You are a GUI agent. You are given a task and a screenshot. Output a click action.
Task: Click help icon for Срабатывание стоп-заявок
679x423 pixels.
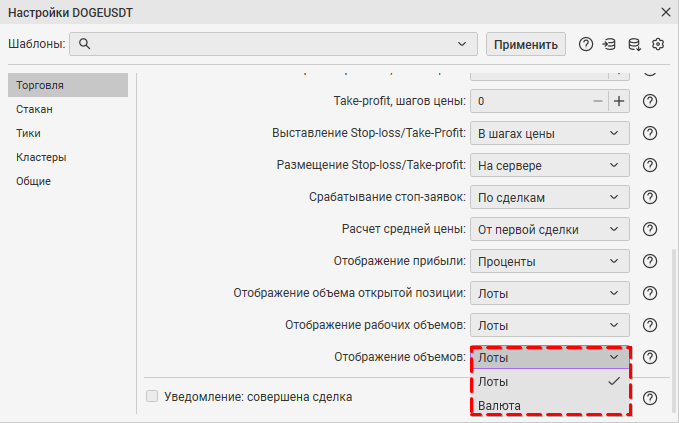click(650, 197)
